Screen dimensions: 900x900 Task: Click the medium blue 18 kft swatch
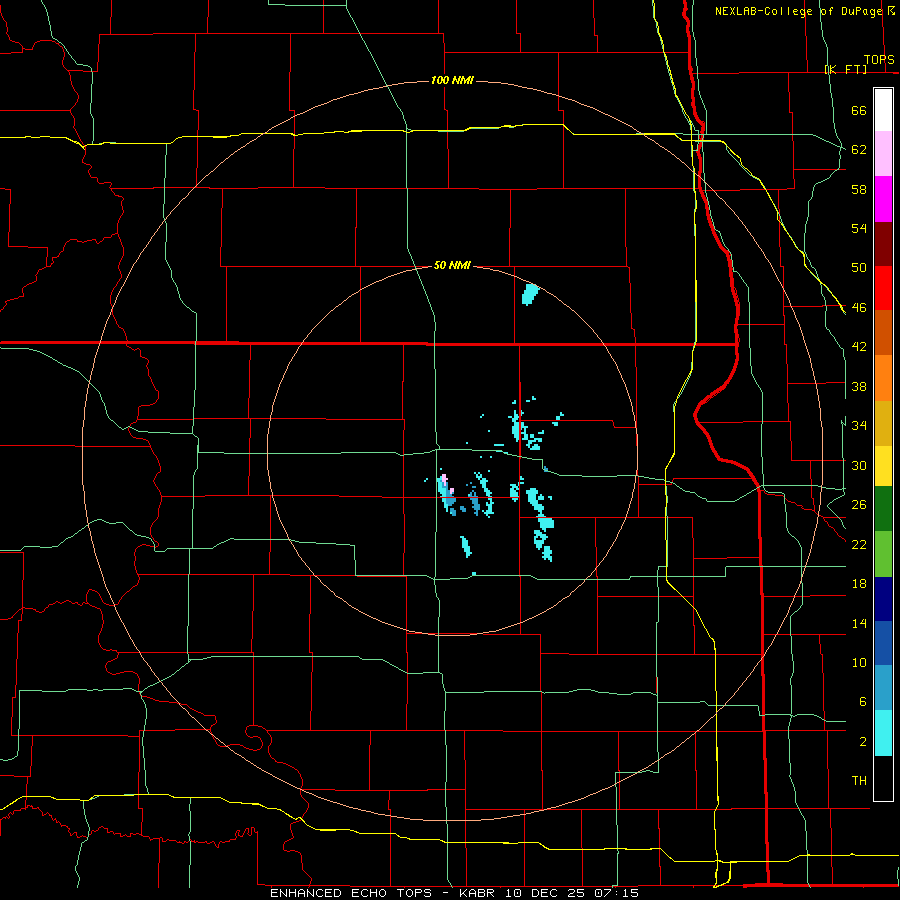pyautogui.click(x=883, y=643)
